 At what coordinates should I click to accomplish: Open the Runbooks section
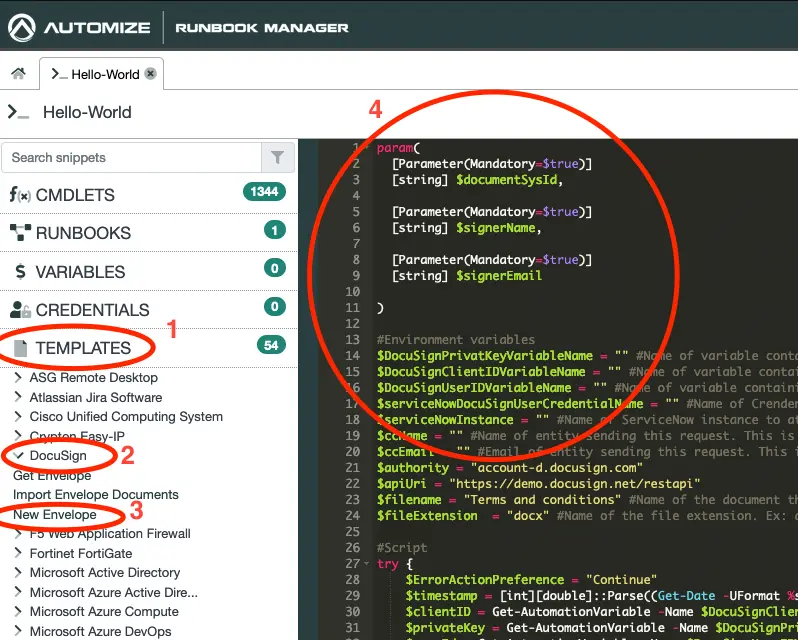83,233
